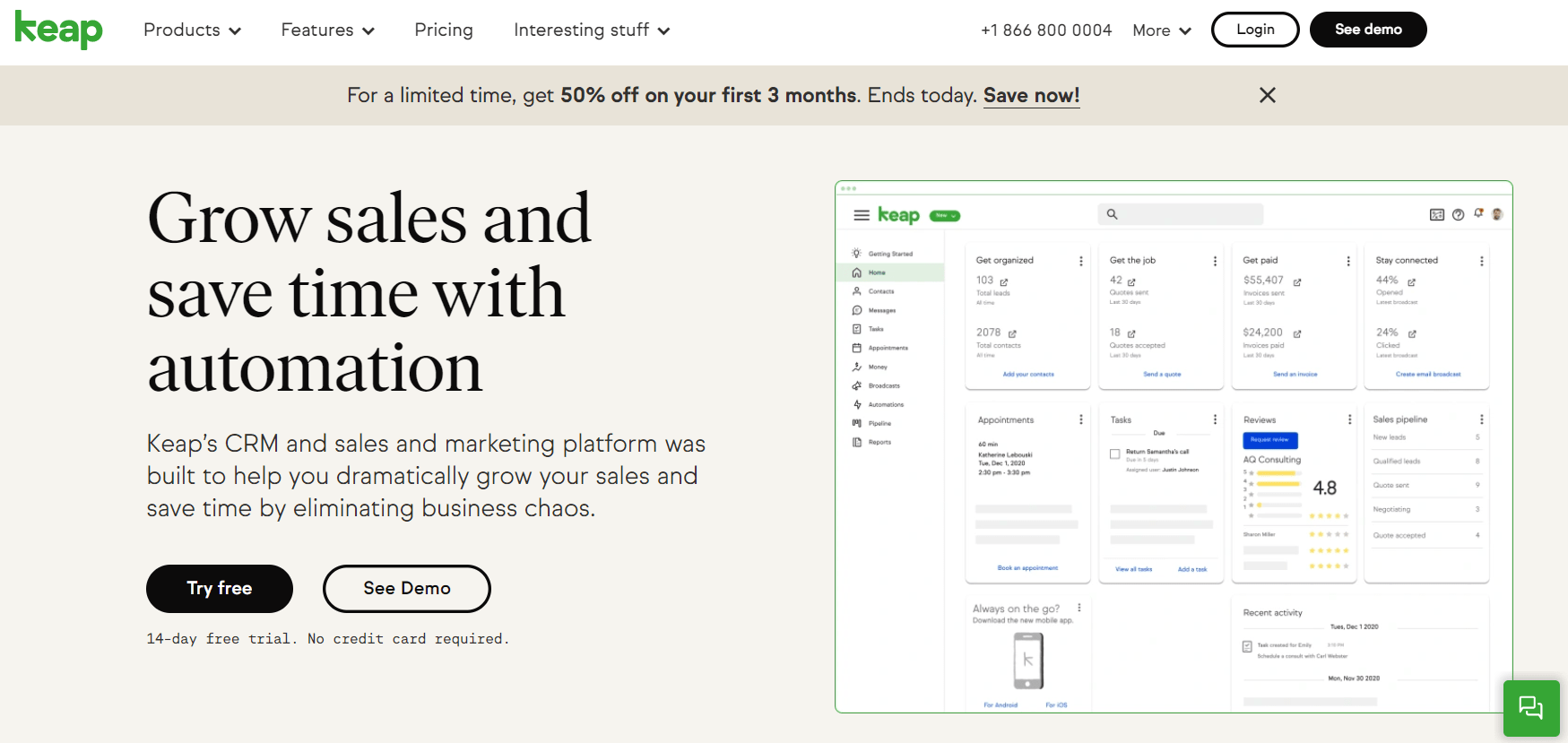The height and width of the screenshot is (743, 1568).
Task: Click the Appointments calendar icon in the sidebar
Action: click(x=856, y=348)
